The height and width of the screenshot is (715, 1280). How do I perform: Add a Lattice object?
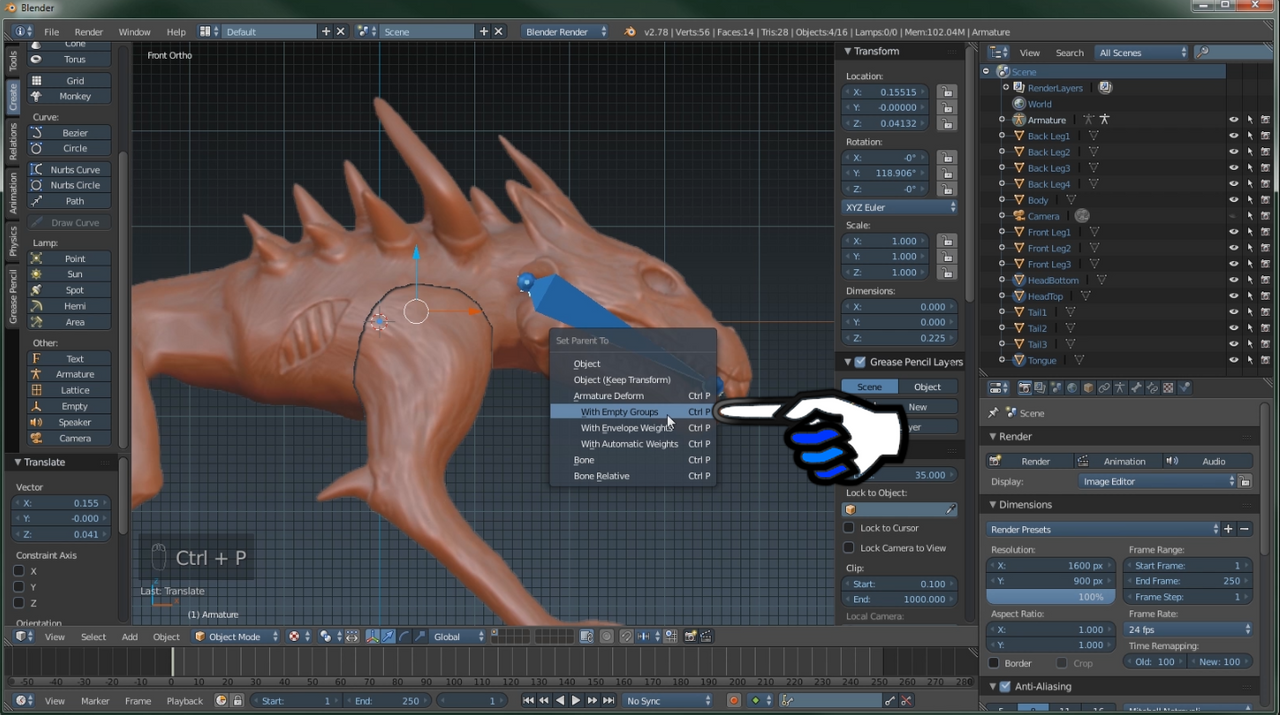coord(74,390)
